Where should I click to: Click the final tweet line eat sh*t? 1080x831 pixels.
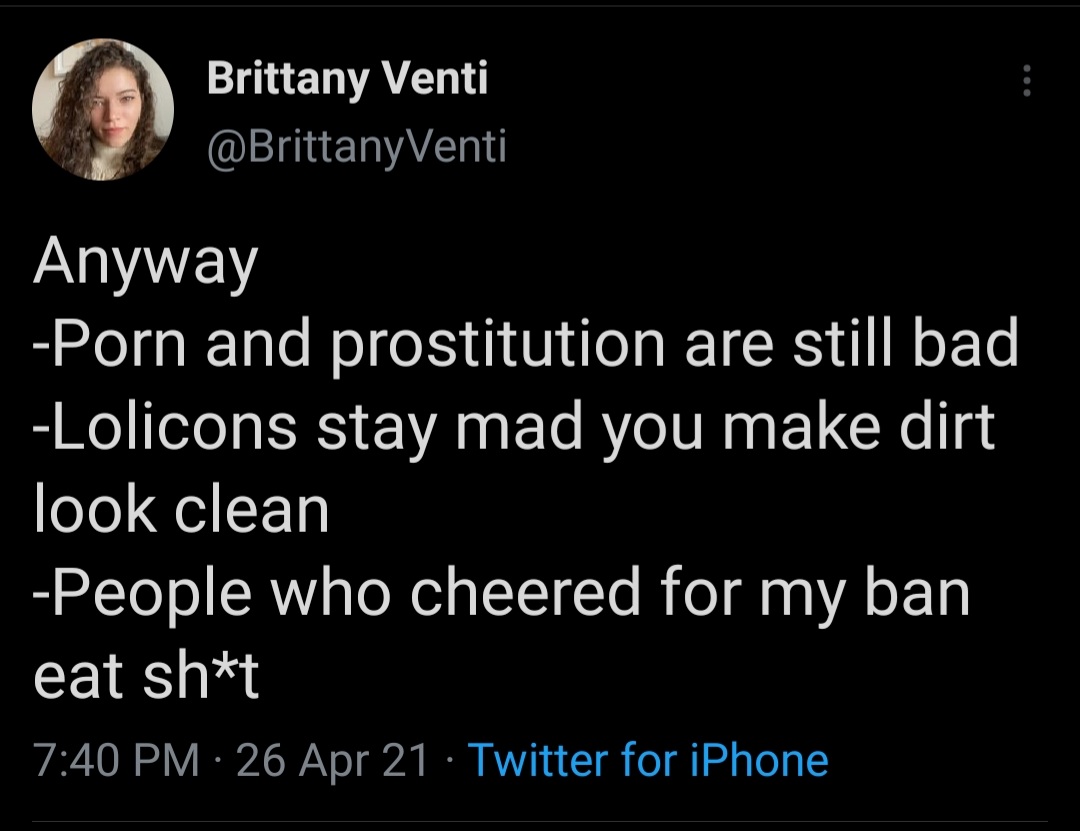pyautogui.click(x=146, y=676)
